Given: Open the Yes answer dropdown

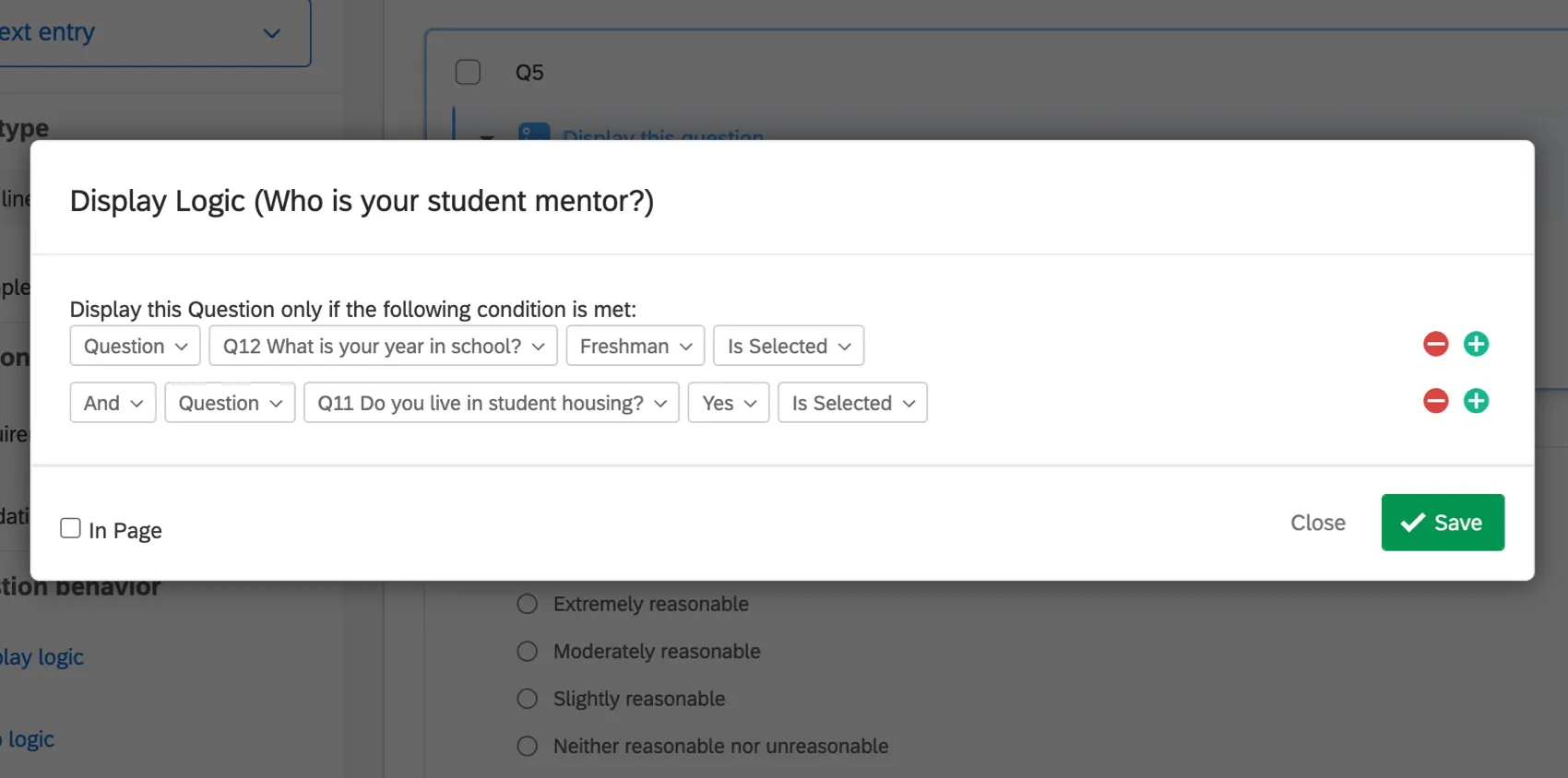Looking at the screenshot, I should pos(728,403).
